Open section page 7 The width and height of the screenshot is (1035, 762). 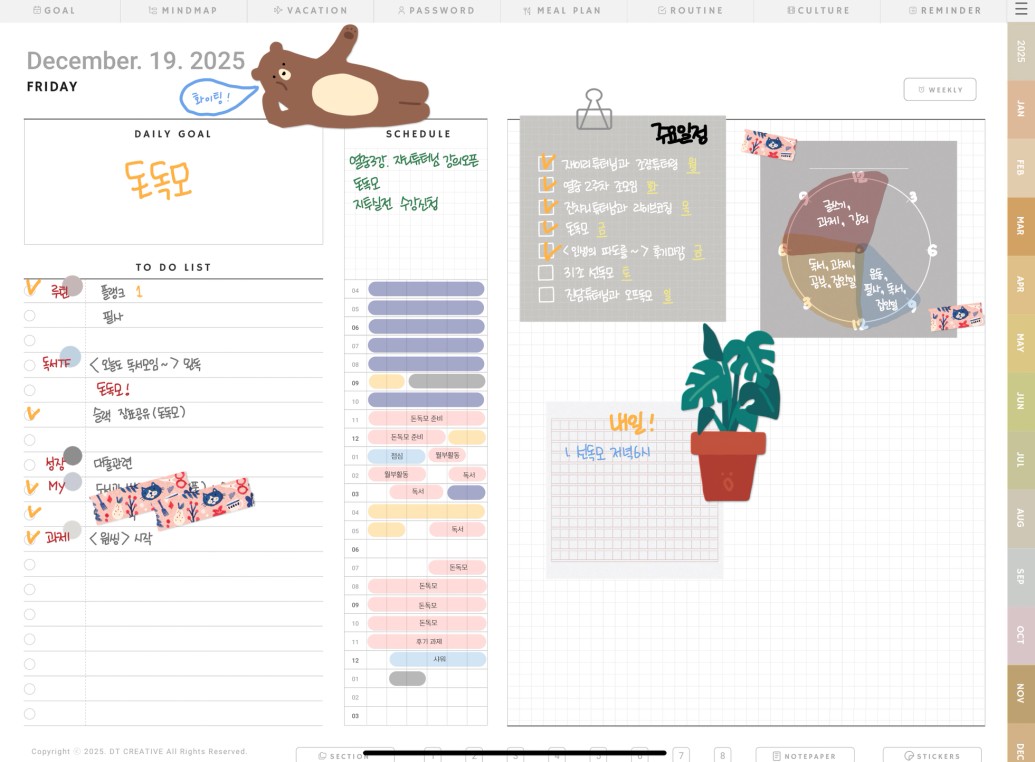(x=681, y=755)
